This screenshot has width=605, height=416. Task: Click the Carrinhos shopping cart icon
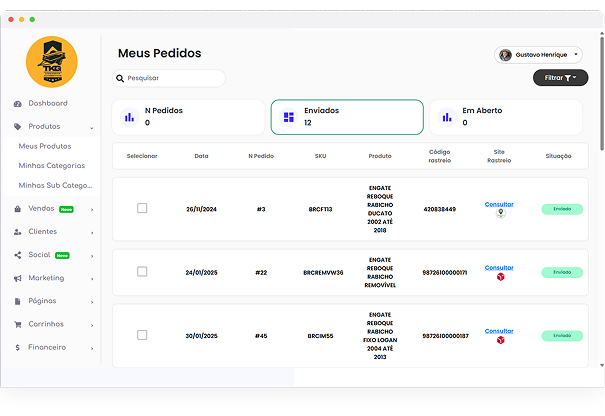click(18, 324)
